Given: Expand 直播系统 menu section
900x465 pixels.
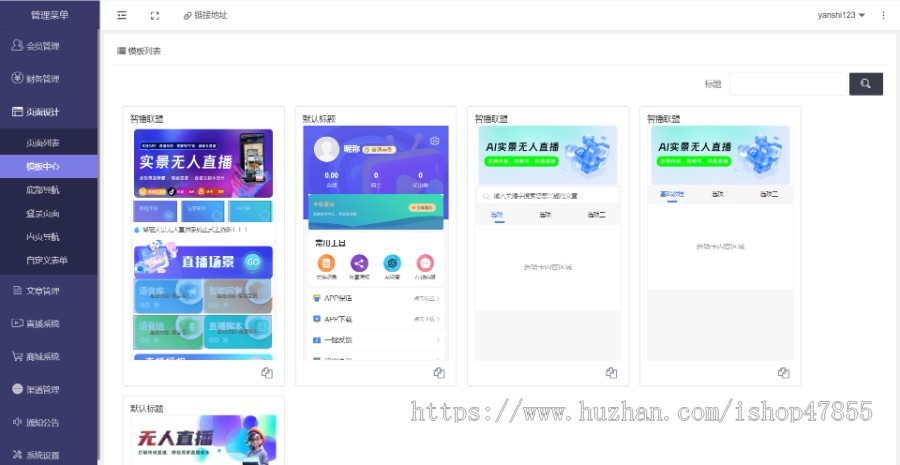Looking at the screenshot, I should click(x=49, y=323).
